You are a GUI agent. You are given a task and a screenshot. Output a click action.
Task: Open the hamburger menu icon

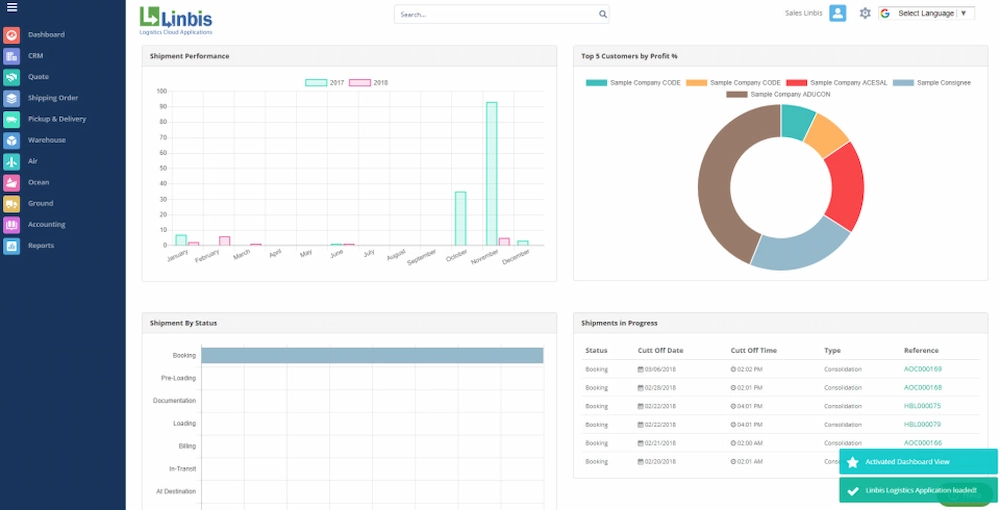tap(11, 8)
